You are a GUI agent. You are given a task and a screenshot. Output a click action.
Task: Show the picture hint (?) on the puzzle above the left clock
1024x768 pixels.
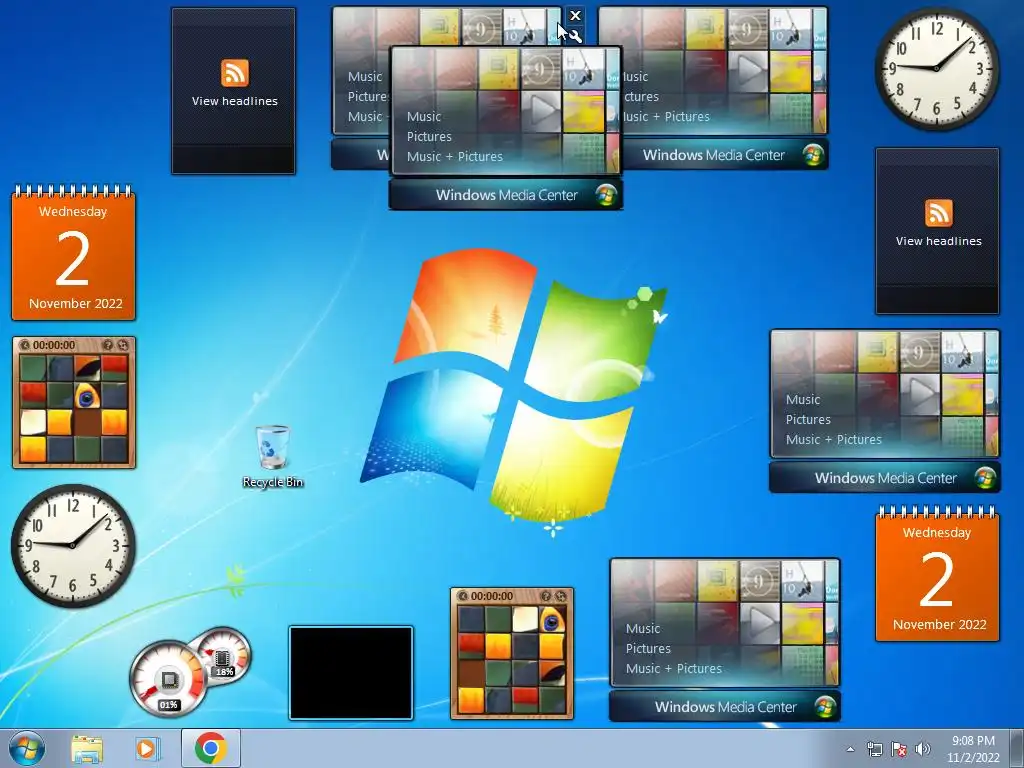click(x=108, y=345)
